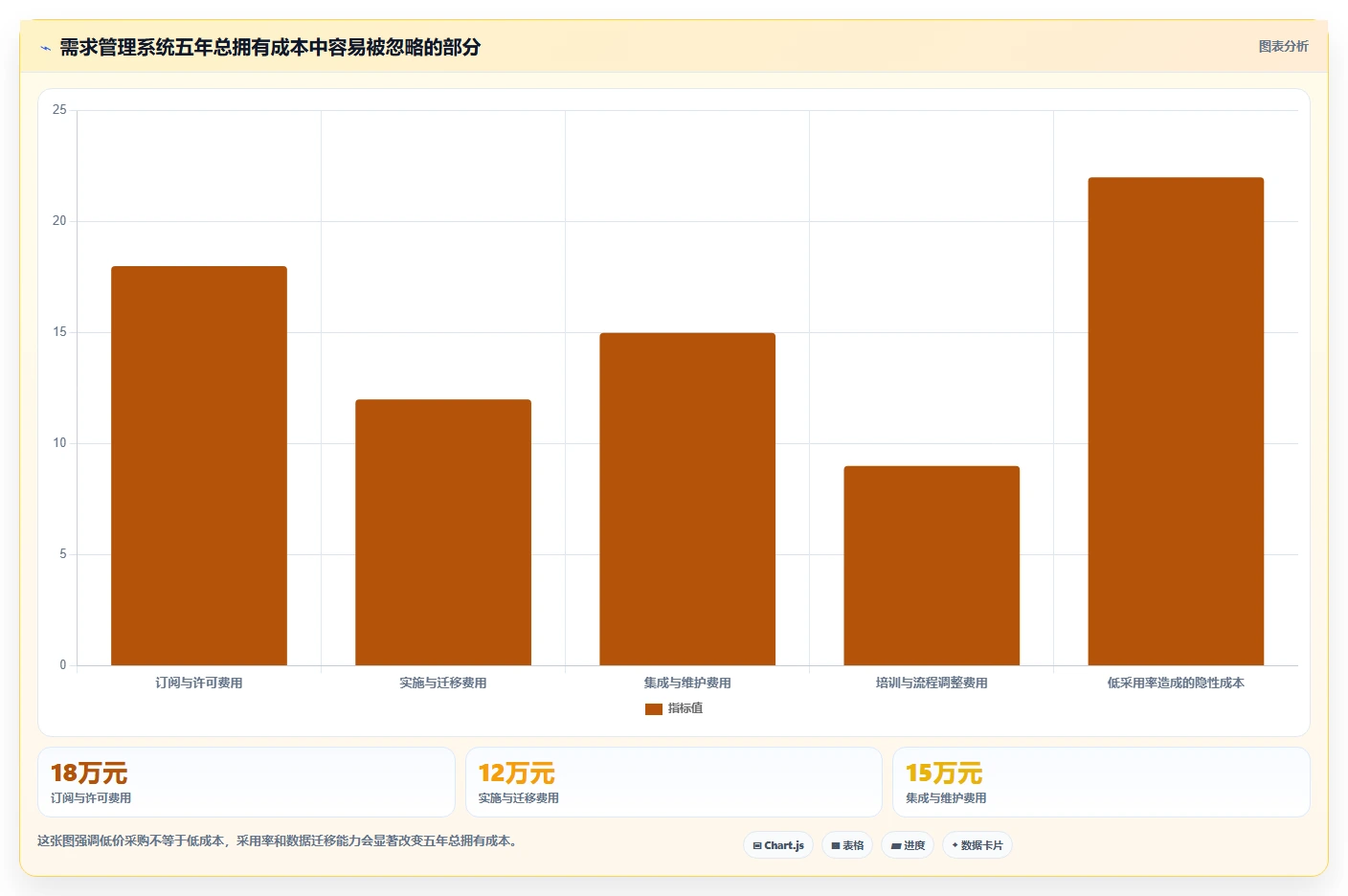Screen dimensions: 1348x896
Task: Click the 实施与迁移费用 x-axis label
Action: [443, 683]
